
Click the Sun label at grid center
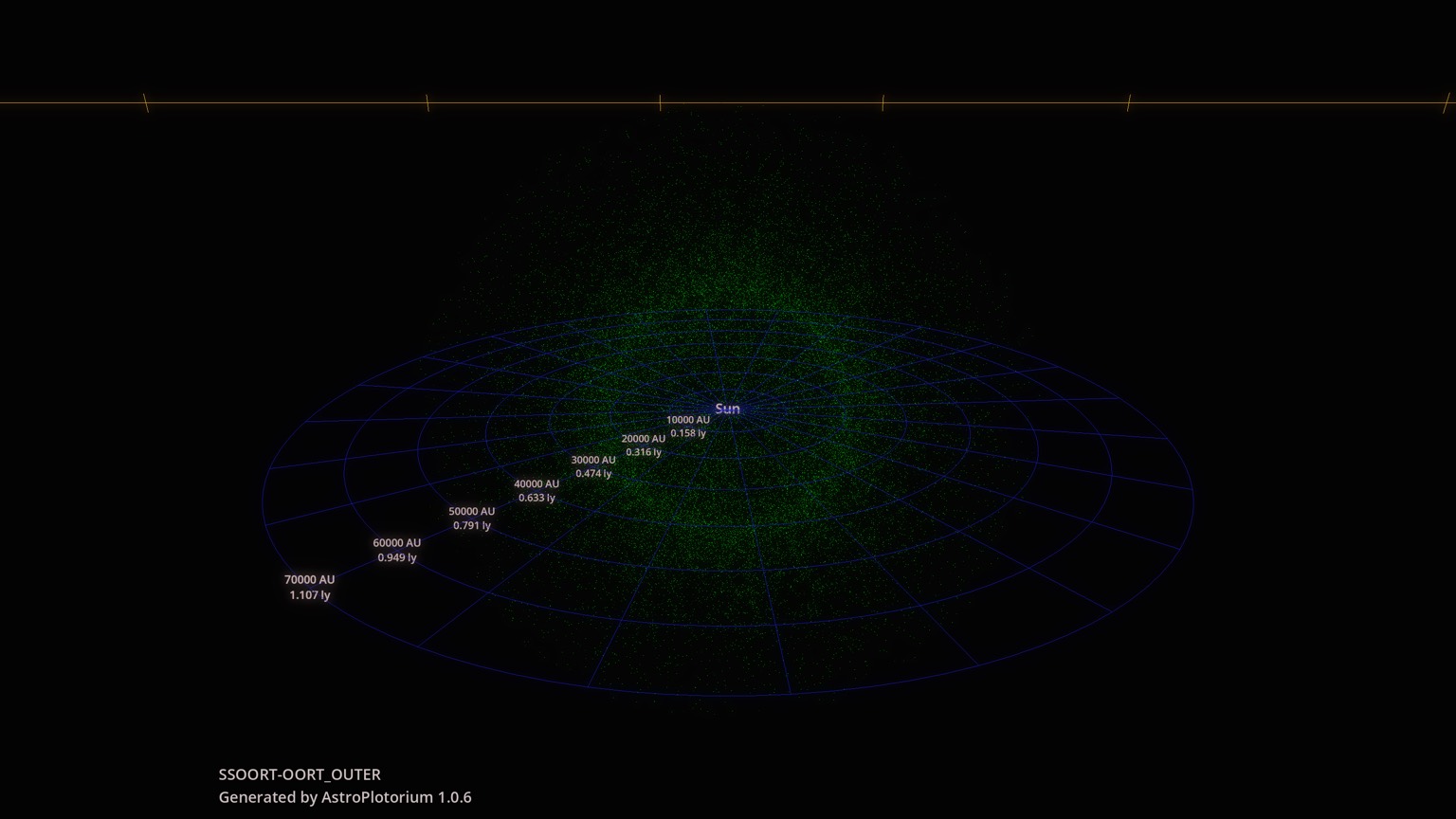tap(727, 409)
